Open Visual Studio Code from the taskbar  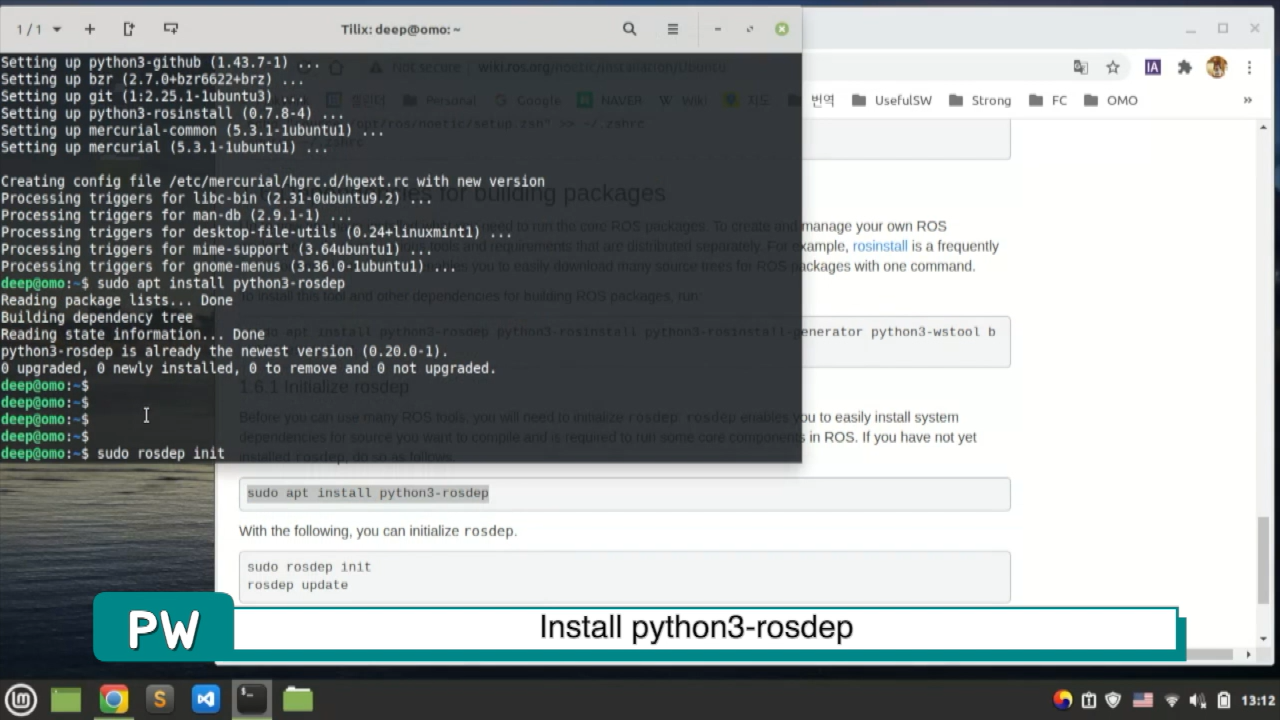click(x=206, y=699)
